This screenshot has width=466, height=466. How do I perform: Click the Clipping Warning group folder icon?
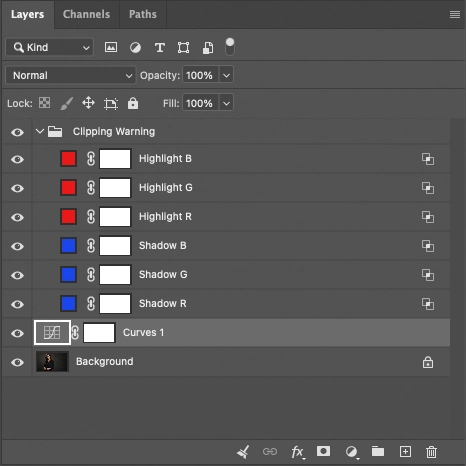pos(55,132)
